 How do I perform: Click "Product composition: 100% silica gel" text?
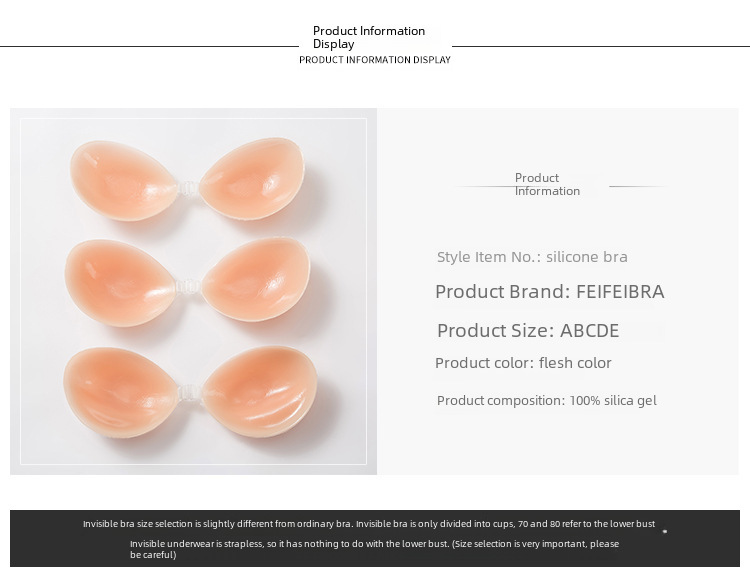[546, 401]
